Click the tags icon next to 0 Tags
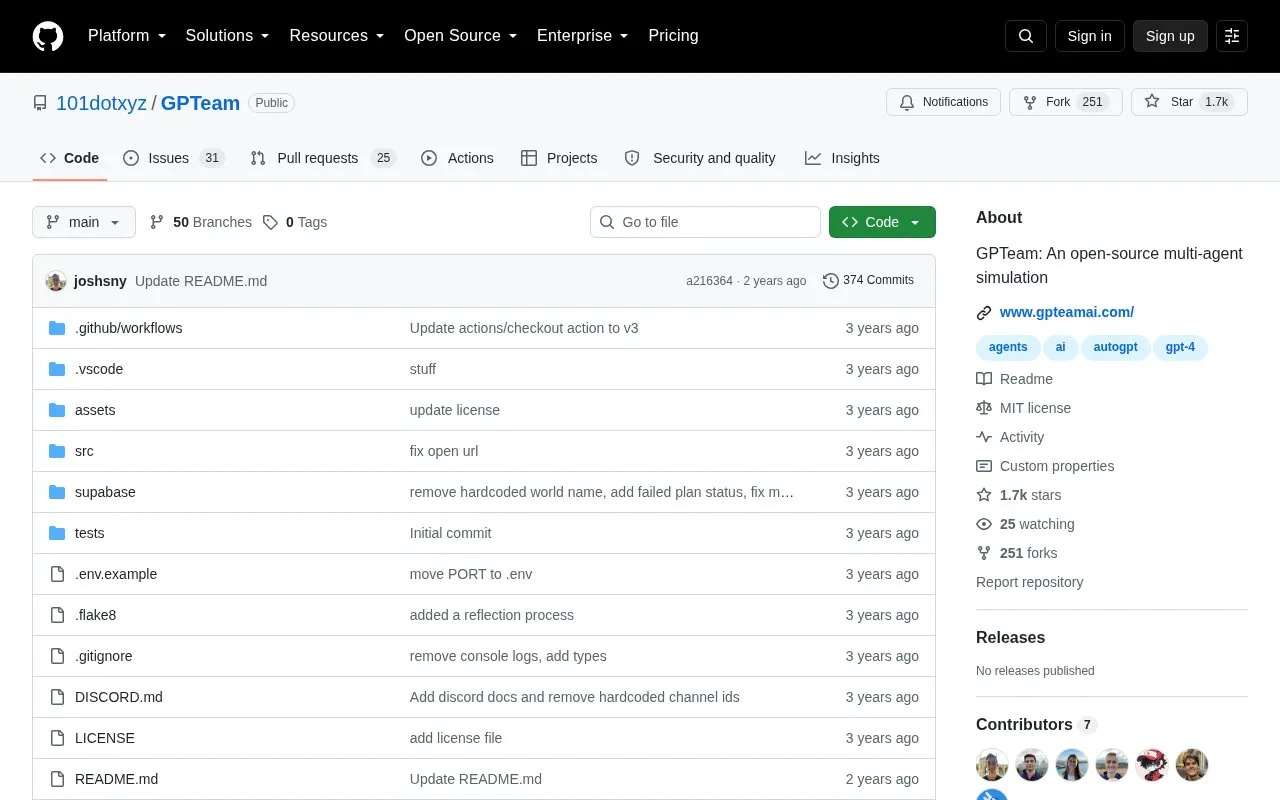 click(x=270, y=222)
